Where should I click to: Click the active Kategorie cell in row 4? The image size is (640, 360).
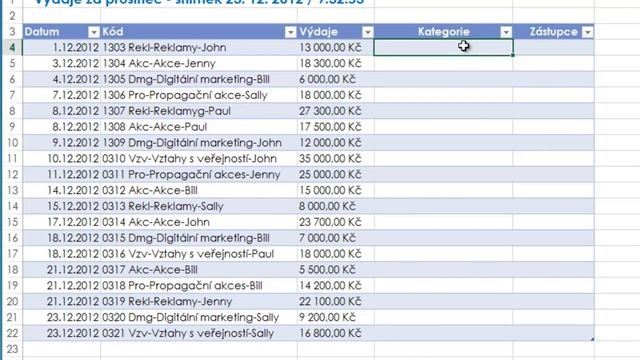443,47
